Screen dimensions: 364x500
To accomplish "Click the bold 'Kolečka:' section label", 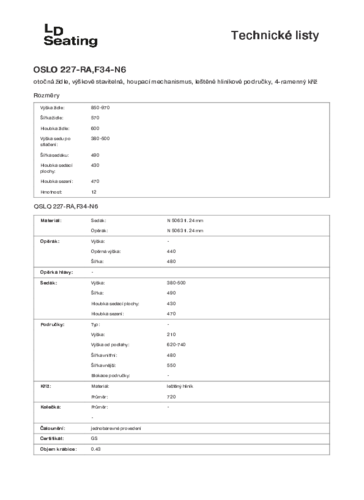I will point(51,407).
